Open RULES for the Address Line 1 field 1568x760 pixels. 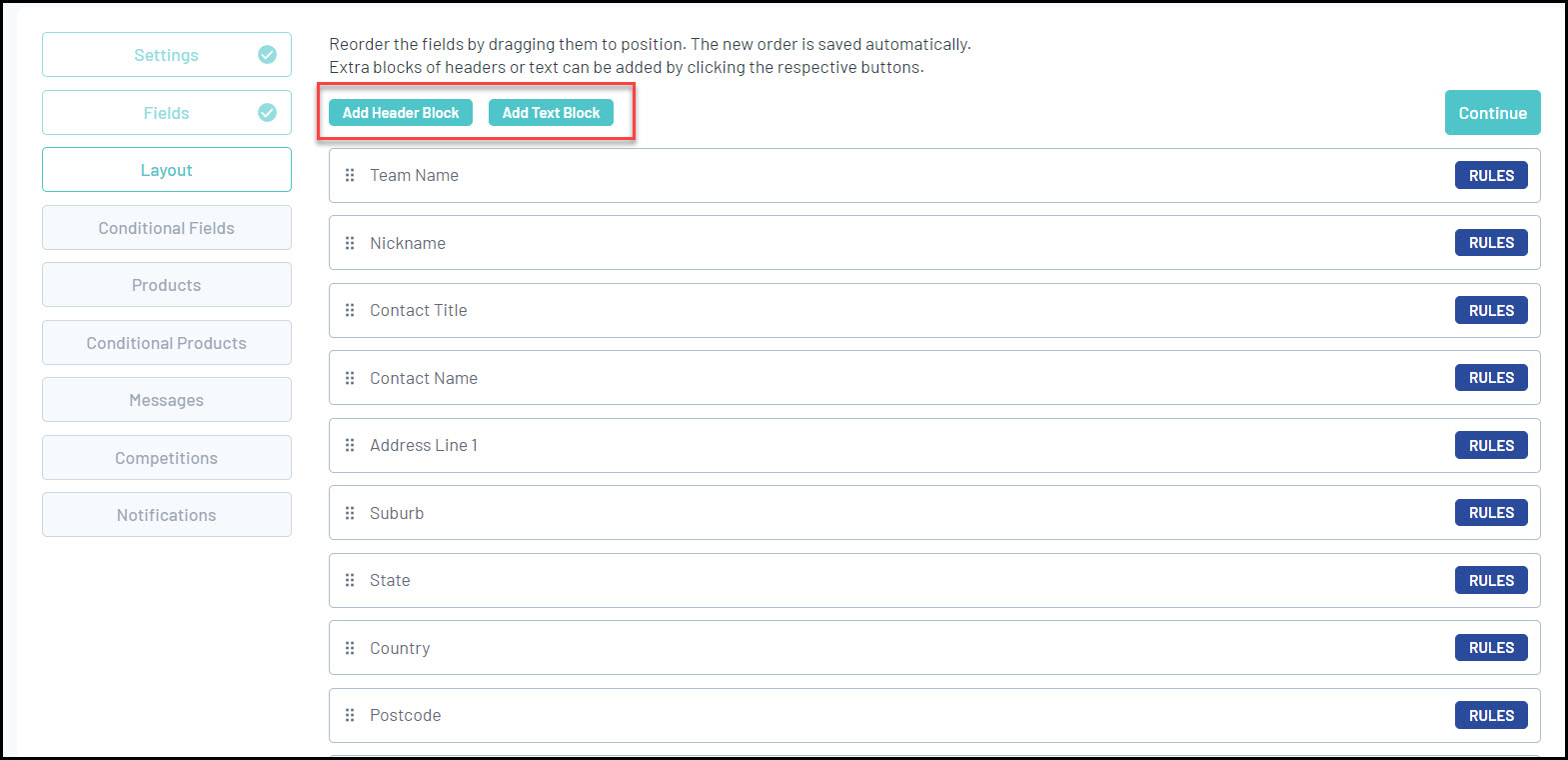tap(1491, 445)
